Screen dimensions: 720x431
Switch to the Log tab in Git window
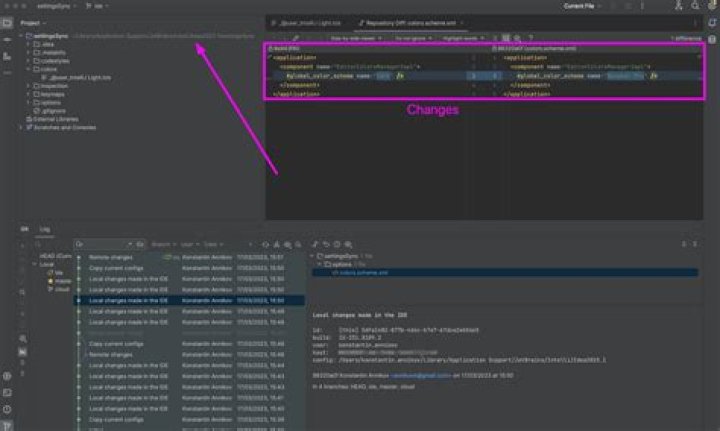click(x=45, y=229)
